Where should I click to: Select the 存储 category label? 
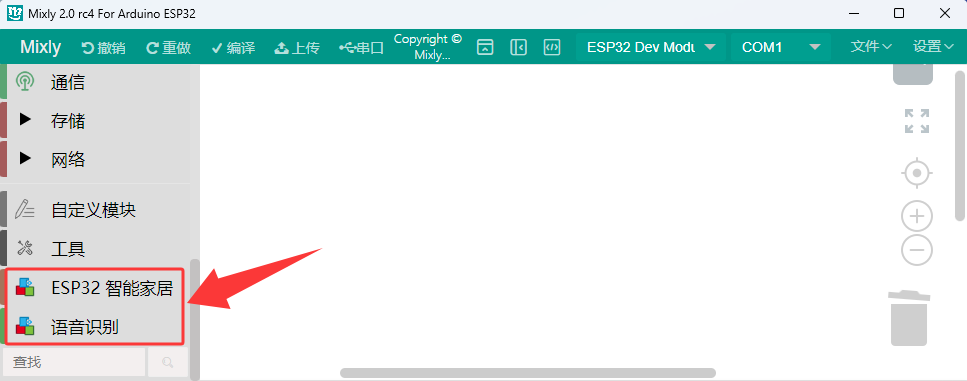[x=68, y=121]
